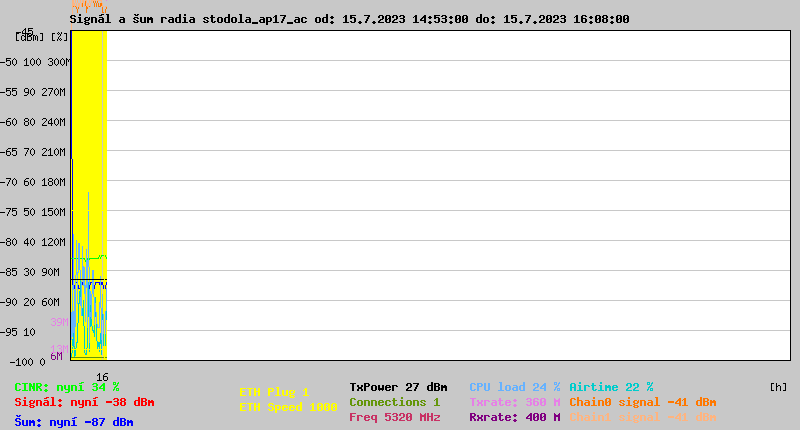Click the 16 hour tick label
This screenshot has height=430, width=800.
(x=102, y=377)
